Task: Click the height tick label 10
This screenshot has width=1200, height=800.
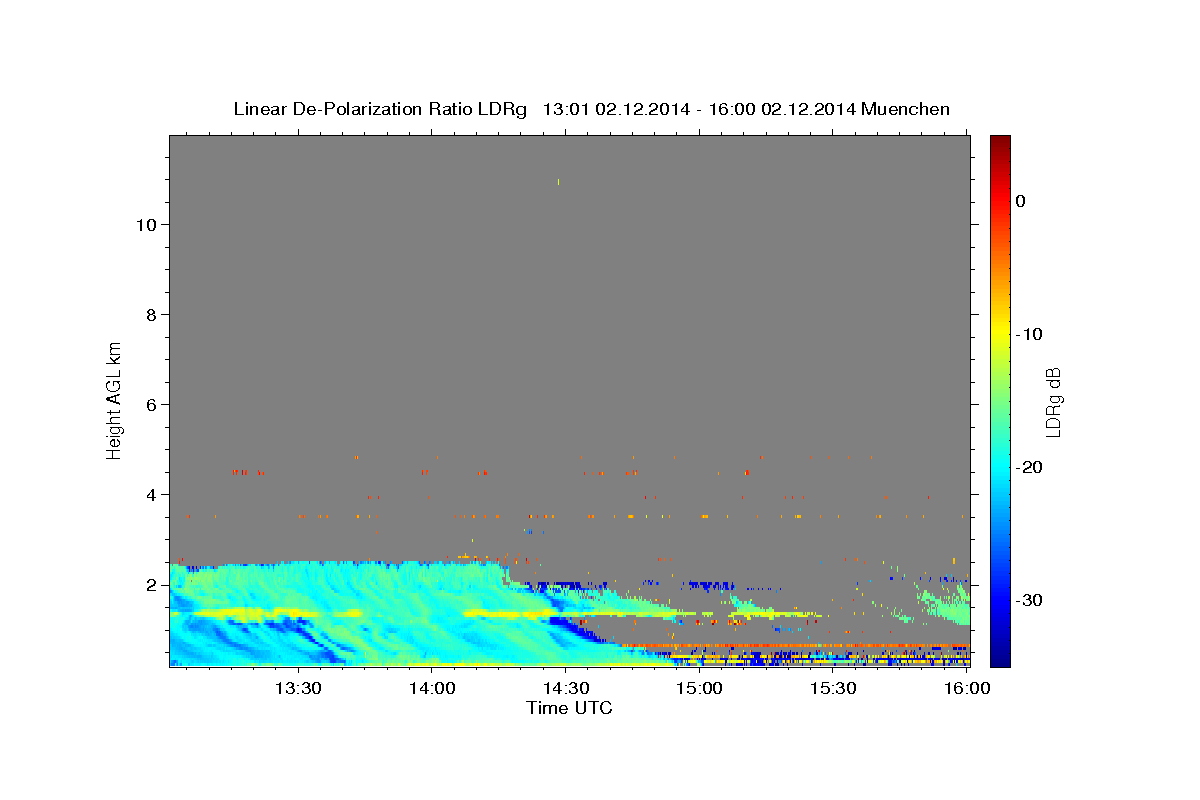Action: (146, 224)
